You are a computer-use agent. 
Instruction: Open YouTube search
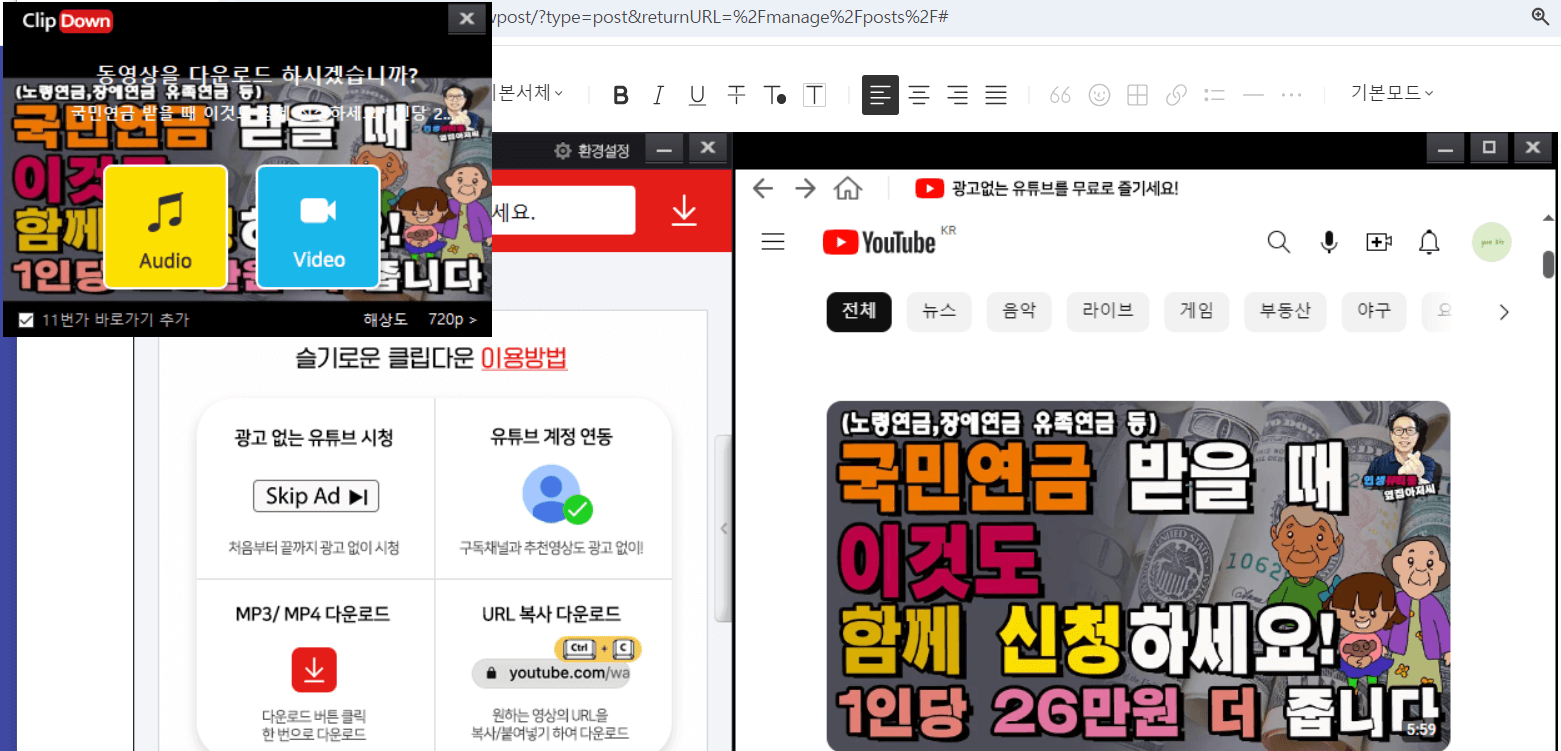[1278, 242]
